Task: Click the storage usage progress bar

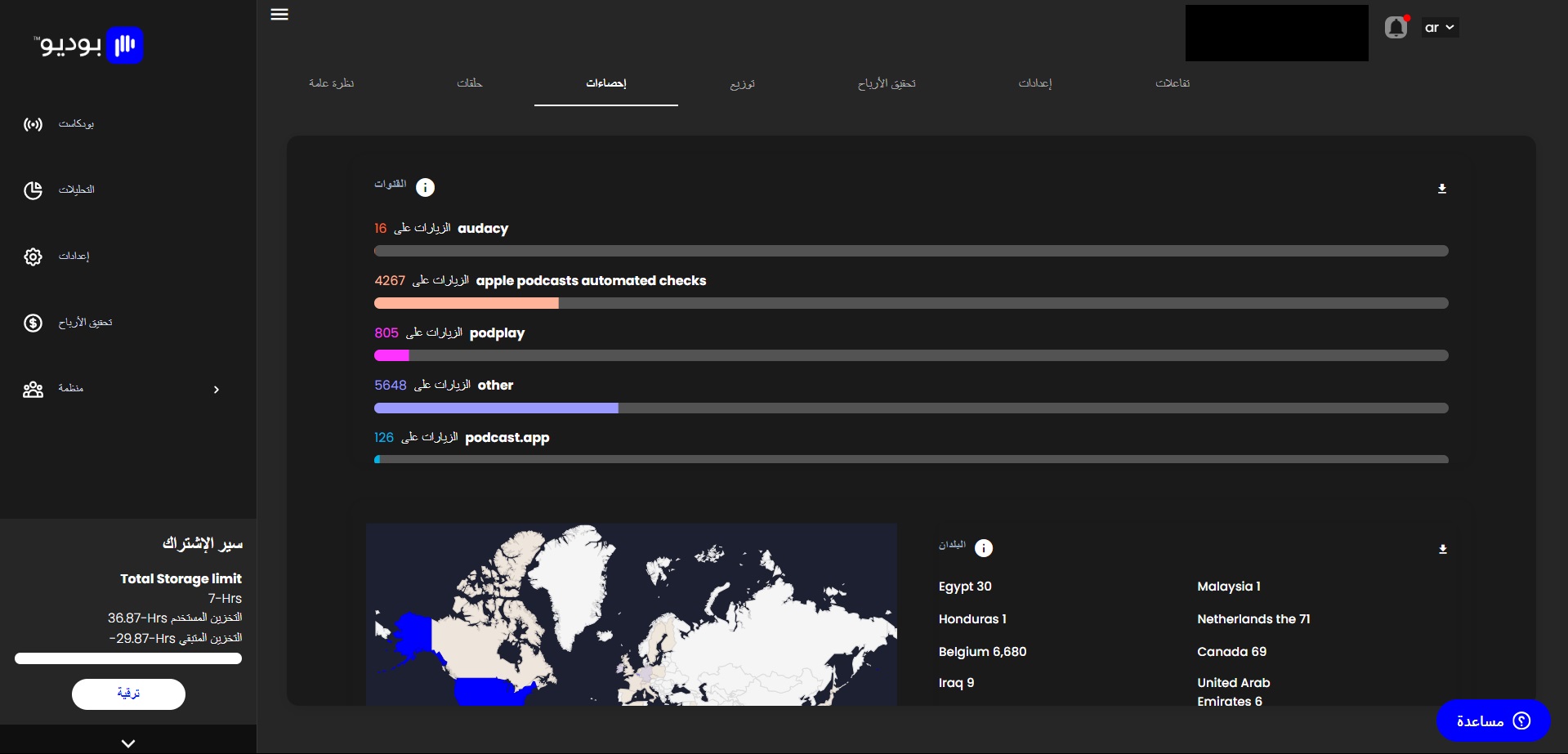Action: coord(128,658)
